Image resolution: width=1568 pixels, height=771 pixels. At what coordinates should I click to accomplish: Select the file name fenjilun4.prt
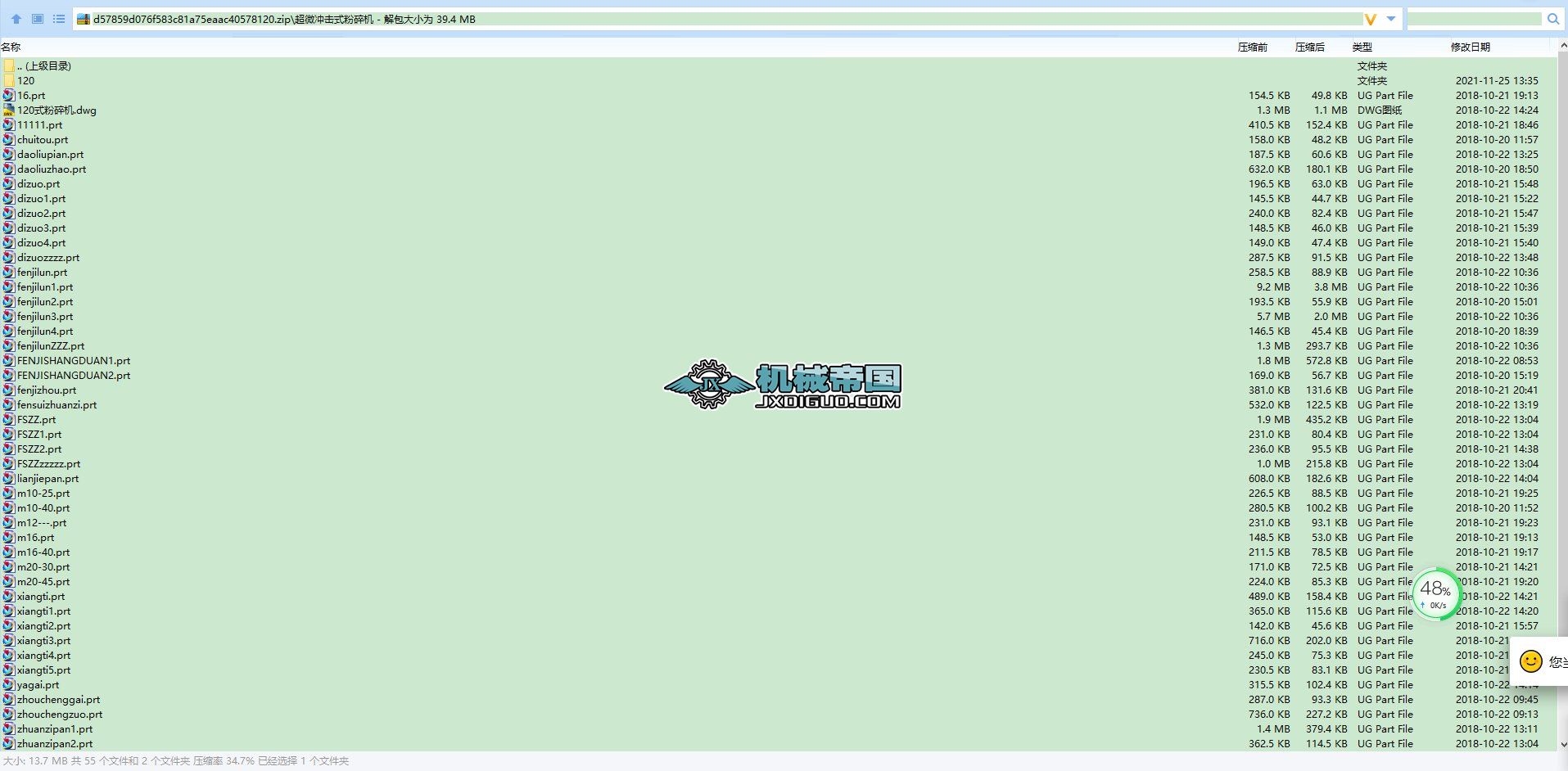click(45, 331)
